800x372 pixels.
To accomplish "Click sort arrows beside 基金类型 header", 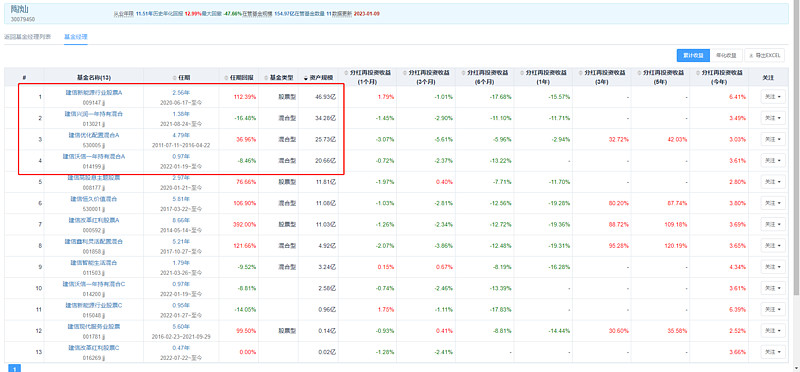I will (266, 78).
